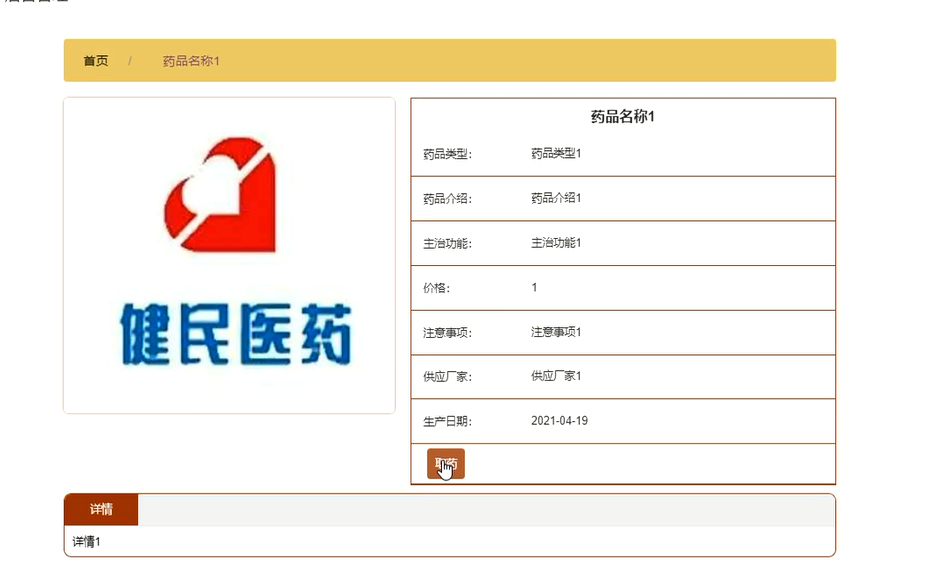Click the 药品类型1 value
Image resolution: width=950 pixels, height=568 pixels.
pos(556,153)
